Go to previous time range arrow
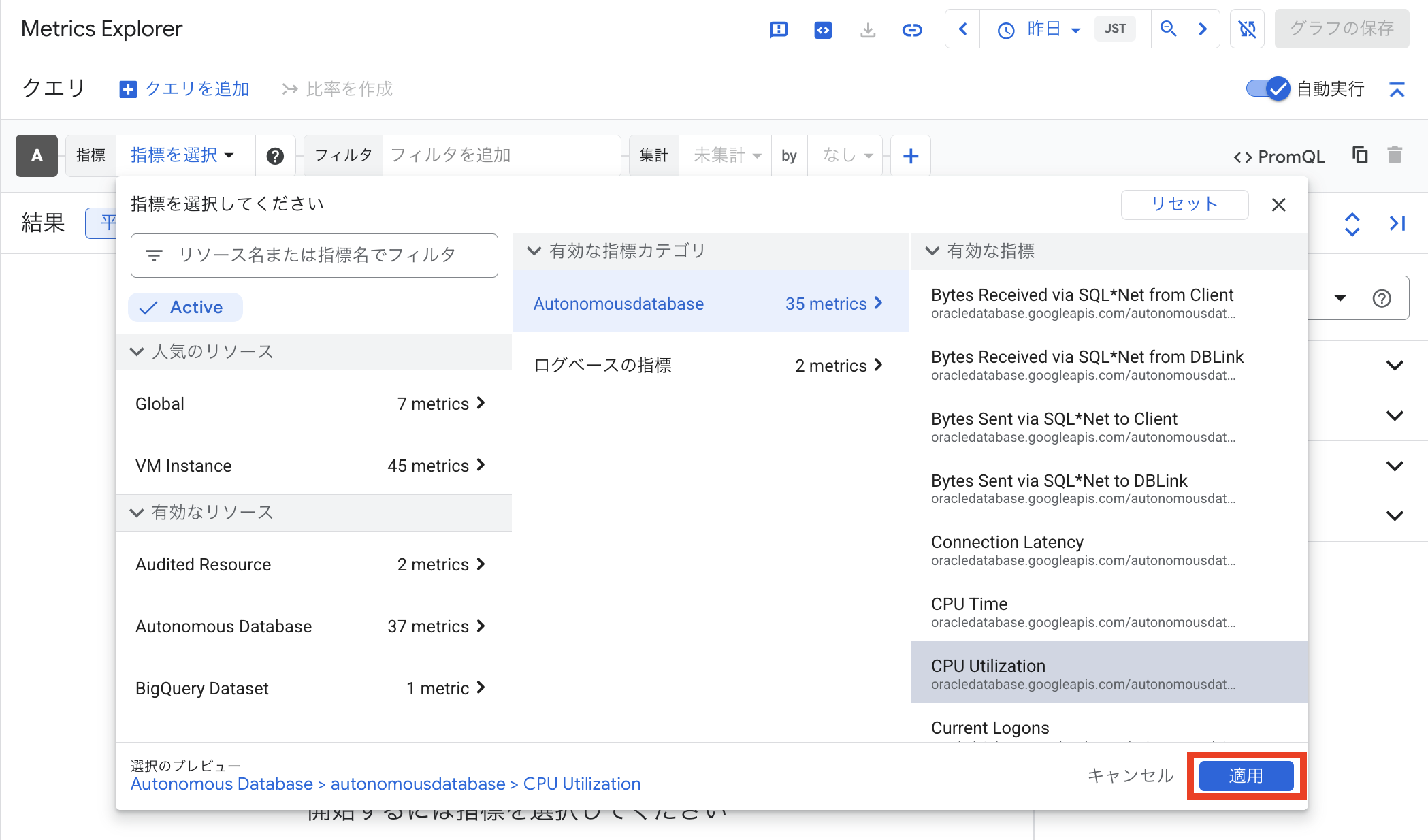 tap(962, 29)
